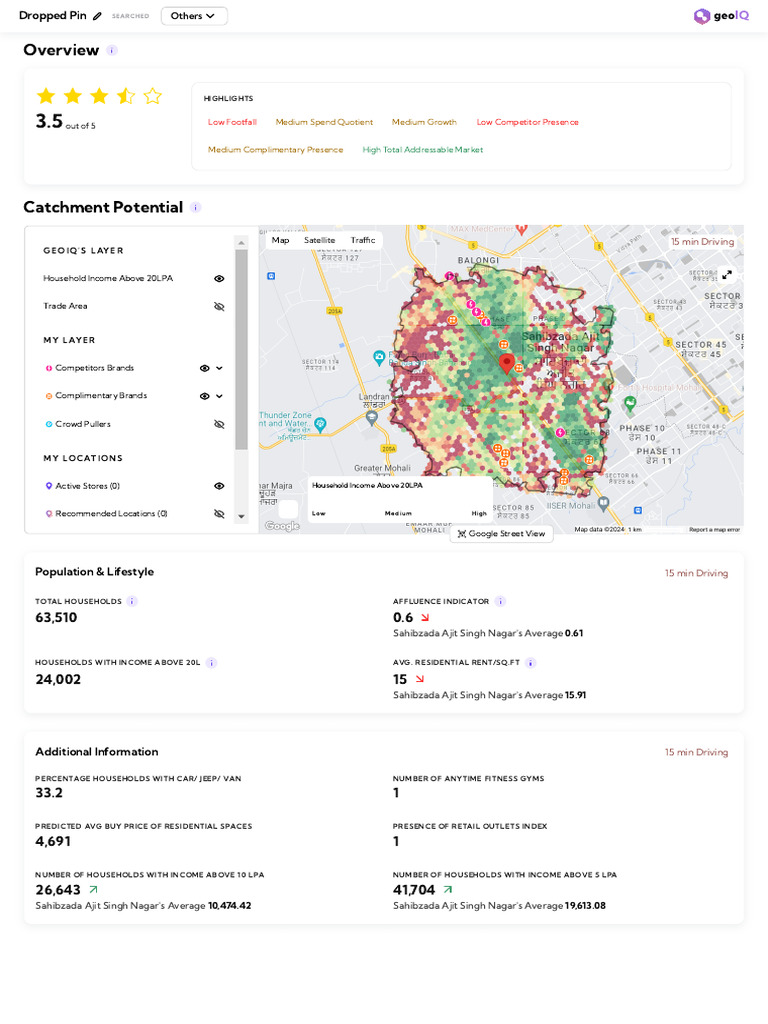The width and height of the screenshot is (768, 1024).
Task: Click the Low Footfall highlight
Action: click(232, 122)
